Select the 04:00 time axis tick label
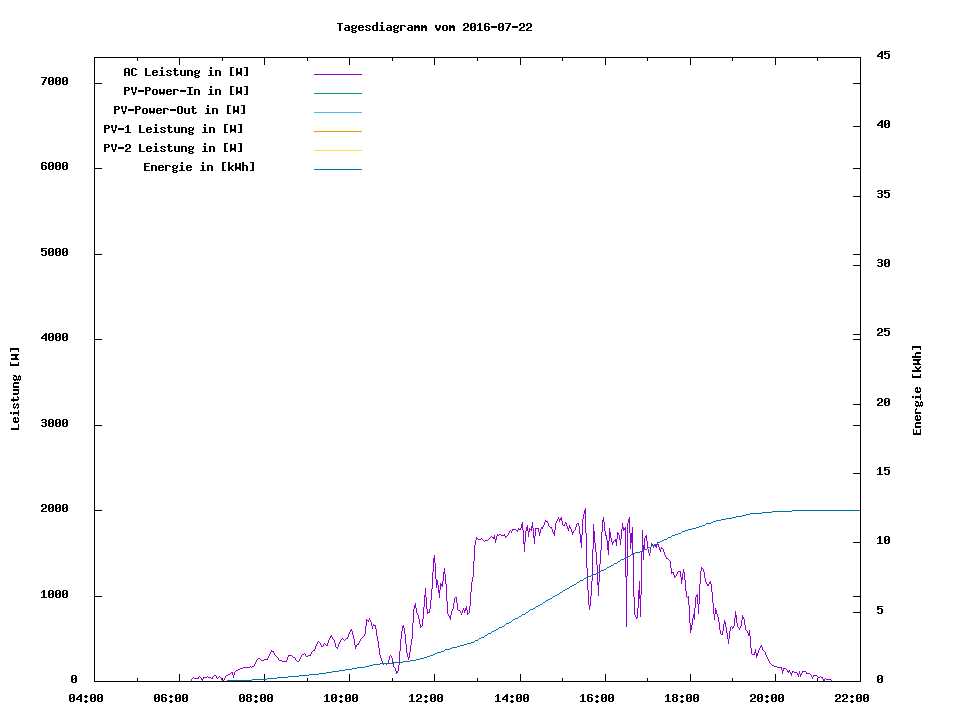 pos(87,699)
